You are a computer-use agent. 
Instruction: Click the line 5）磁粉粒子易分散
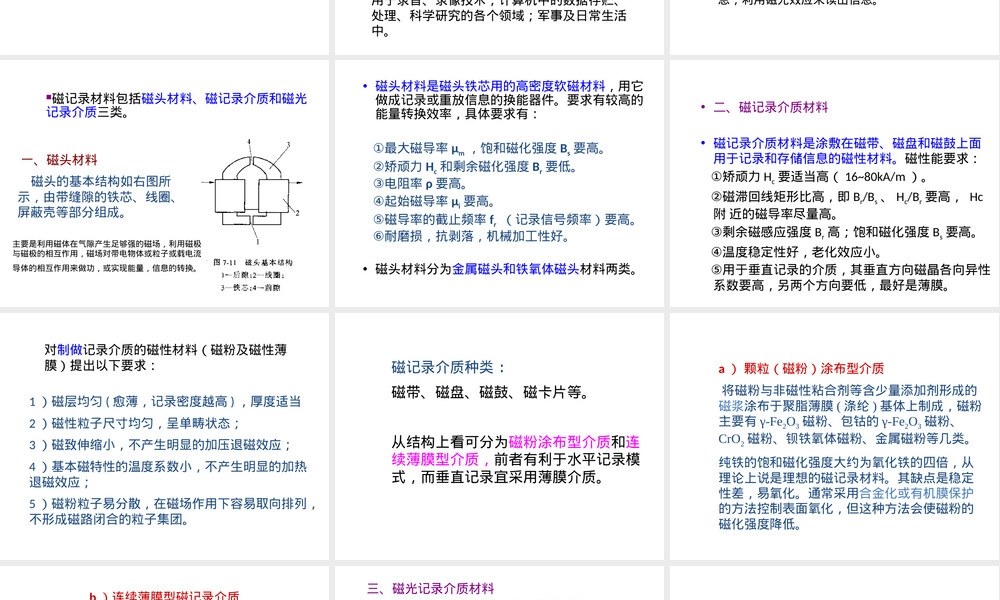173,511
